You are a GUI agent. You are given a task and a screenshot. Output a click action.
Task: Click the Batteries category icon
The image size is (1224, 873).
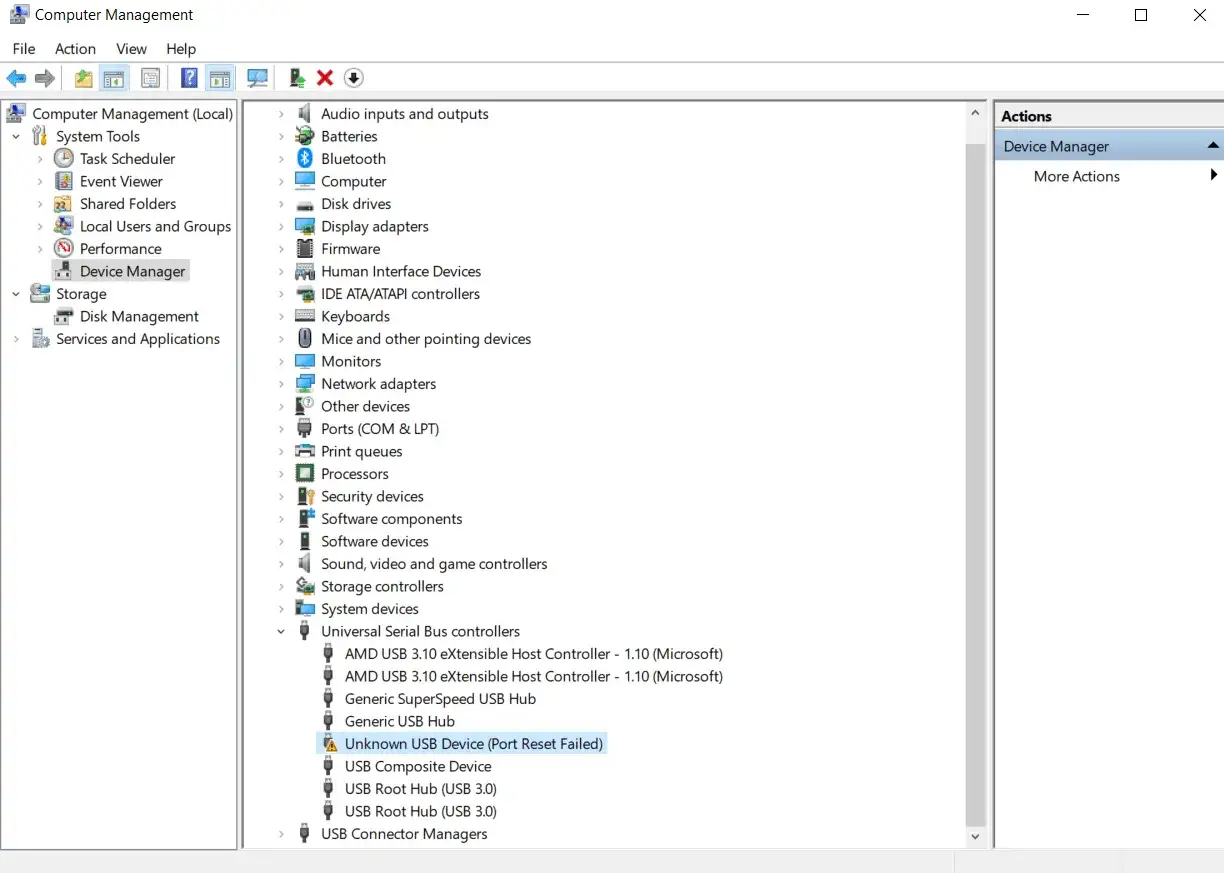click(305, 136)
